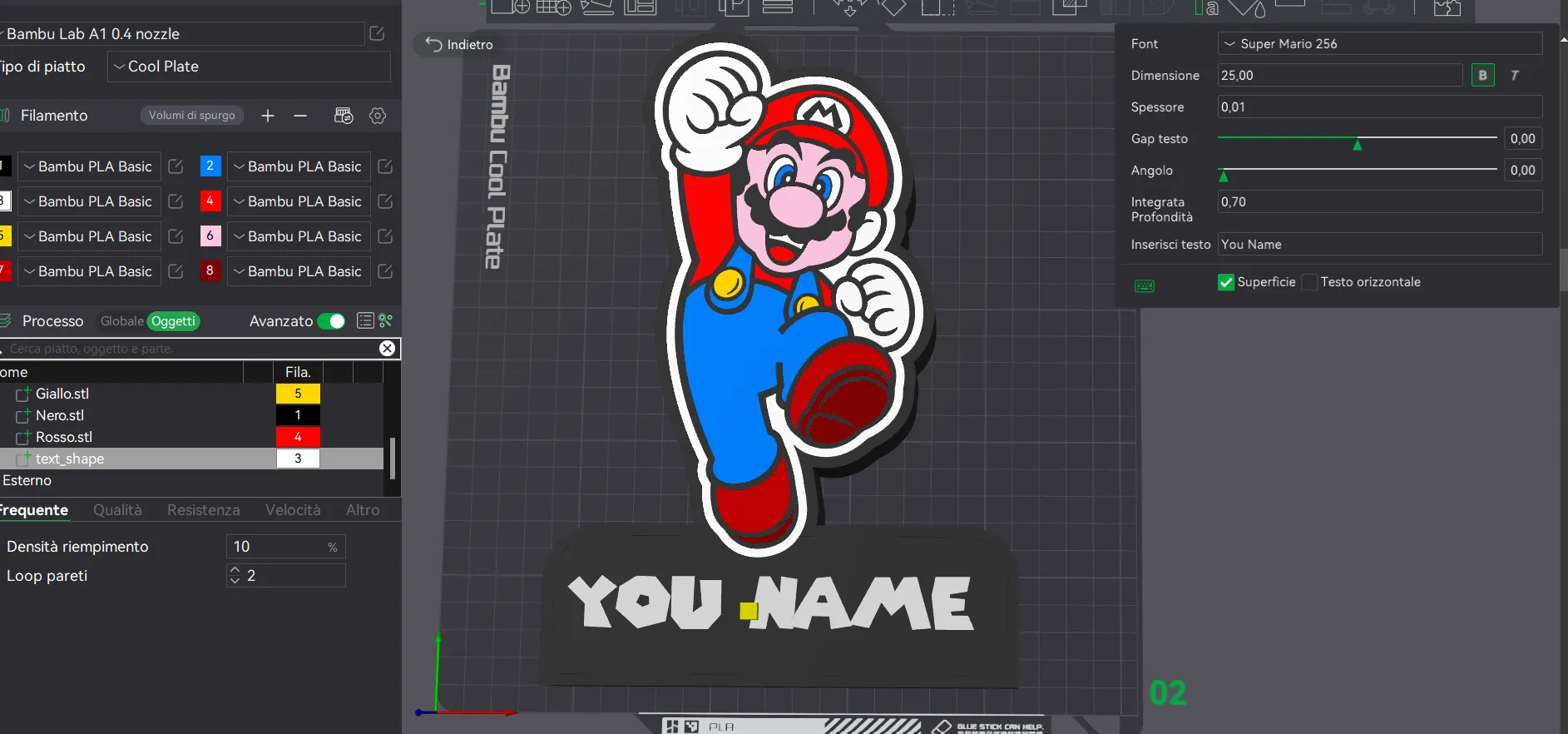Click the Integrata Profondità field
Viewport: 1568px width, 734px height.
1380,201
